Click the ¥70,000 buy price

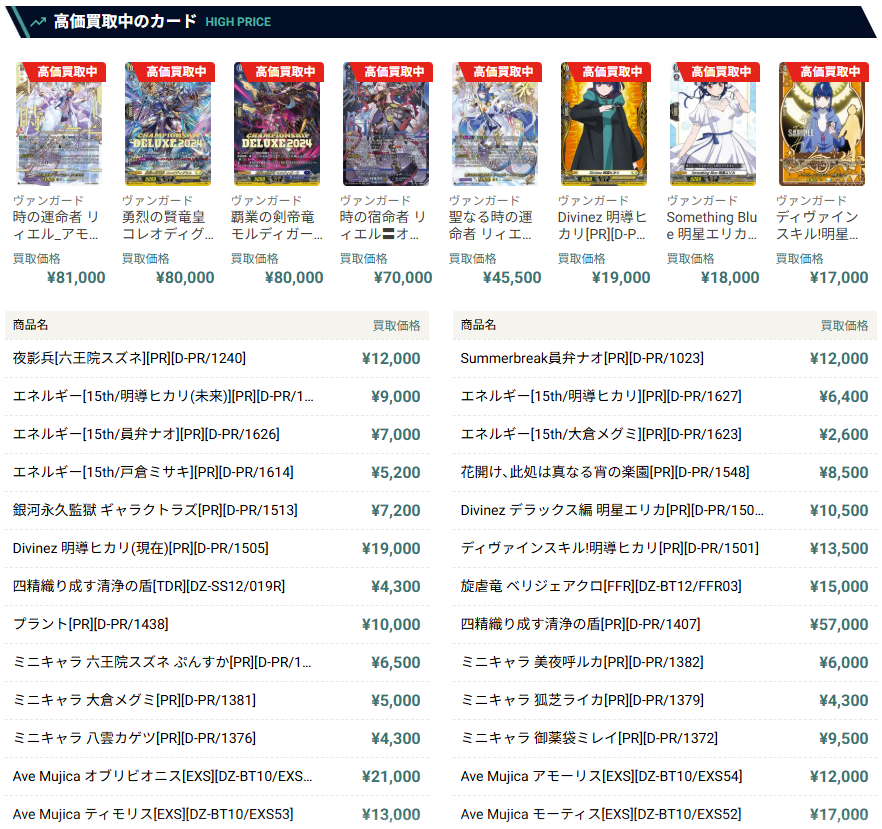coord(403,277)
